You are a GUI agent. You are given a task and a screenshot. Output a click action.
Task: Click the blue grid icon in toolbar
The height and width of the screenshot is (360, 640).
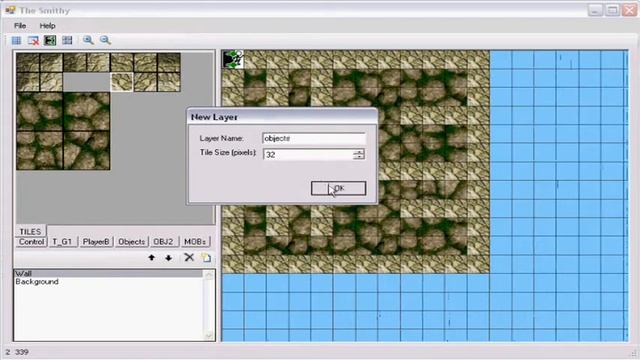[16, 40]
